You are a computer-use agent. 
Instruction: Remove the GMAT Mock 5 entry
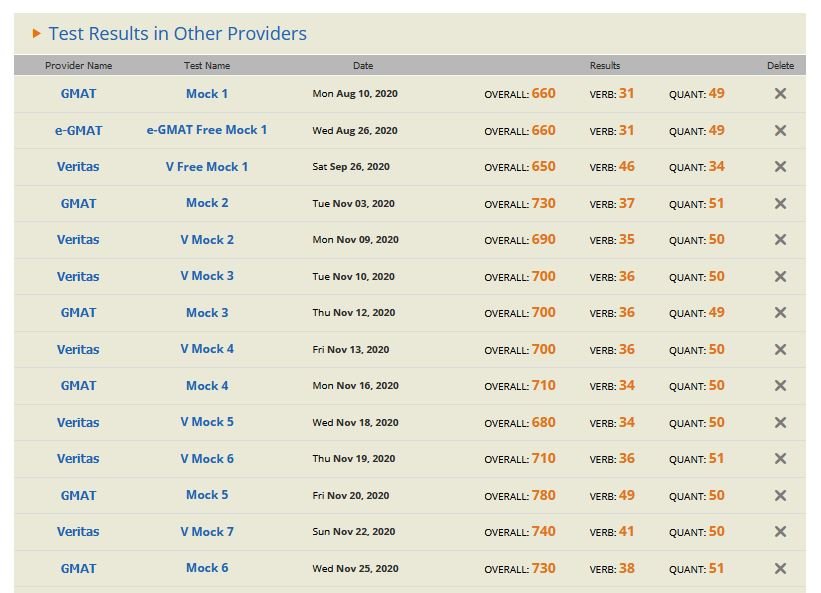780,496
